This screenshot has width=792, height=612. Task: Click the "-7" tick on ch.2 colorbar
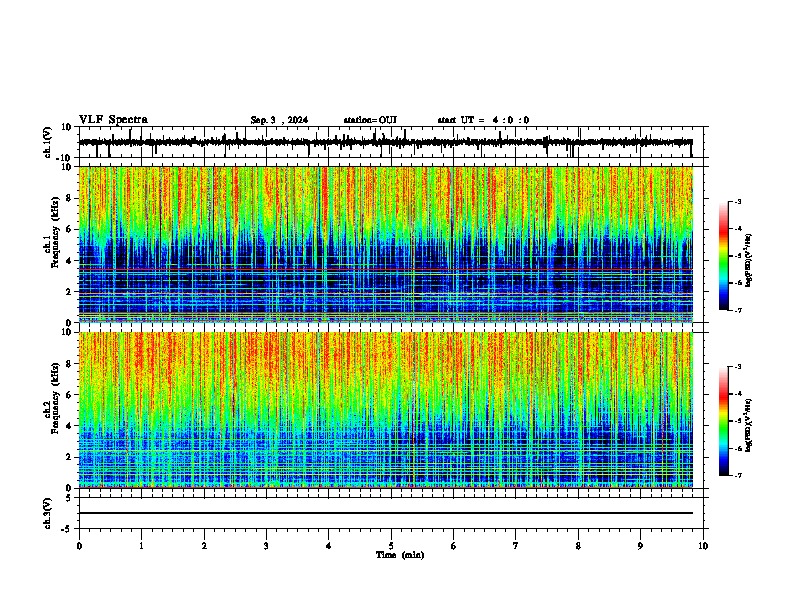[737, 475]
